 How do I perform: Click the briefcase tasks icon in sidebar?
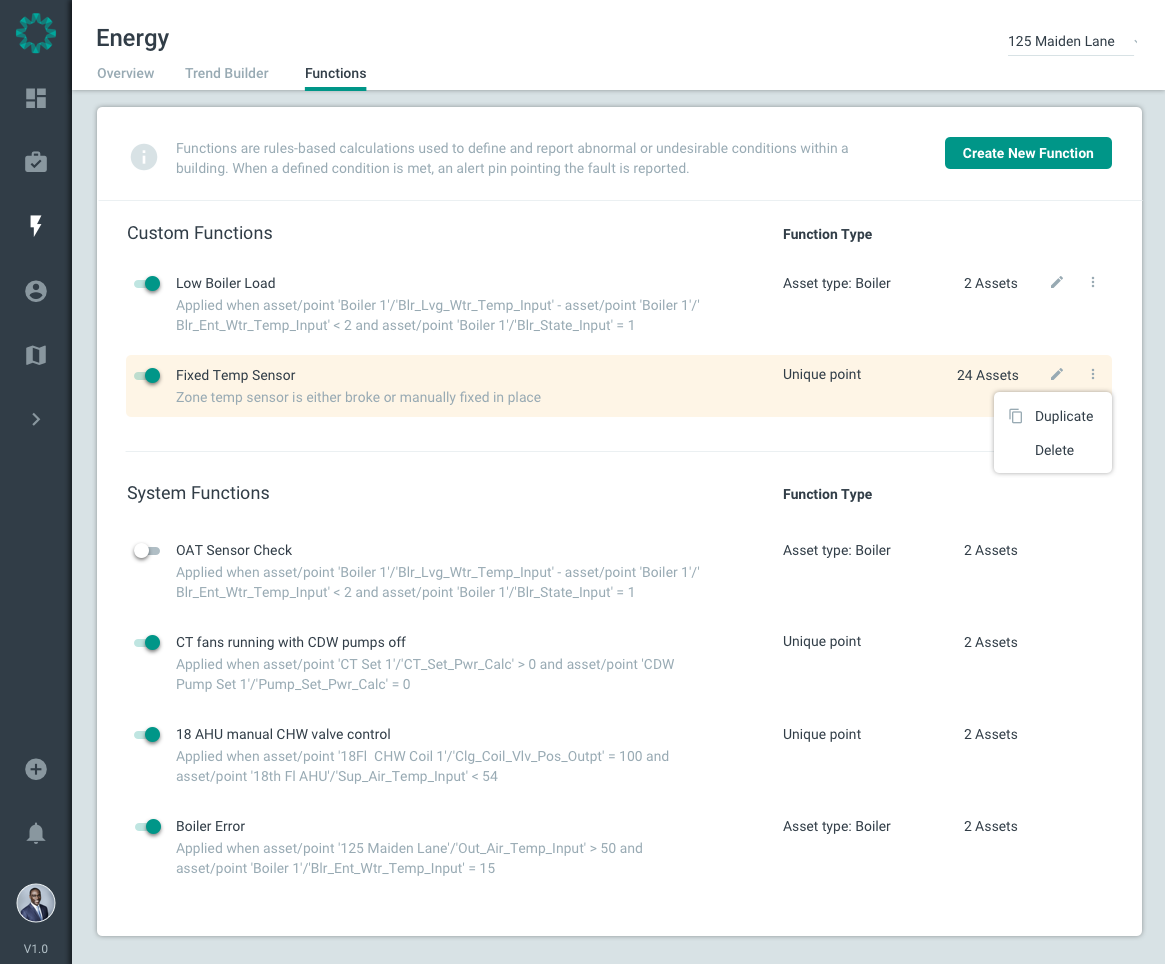point(36,162)
